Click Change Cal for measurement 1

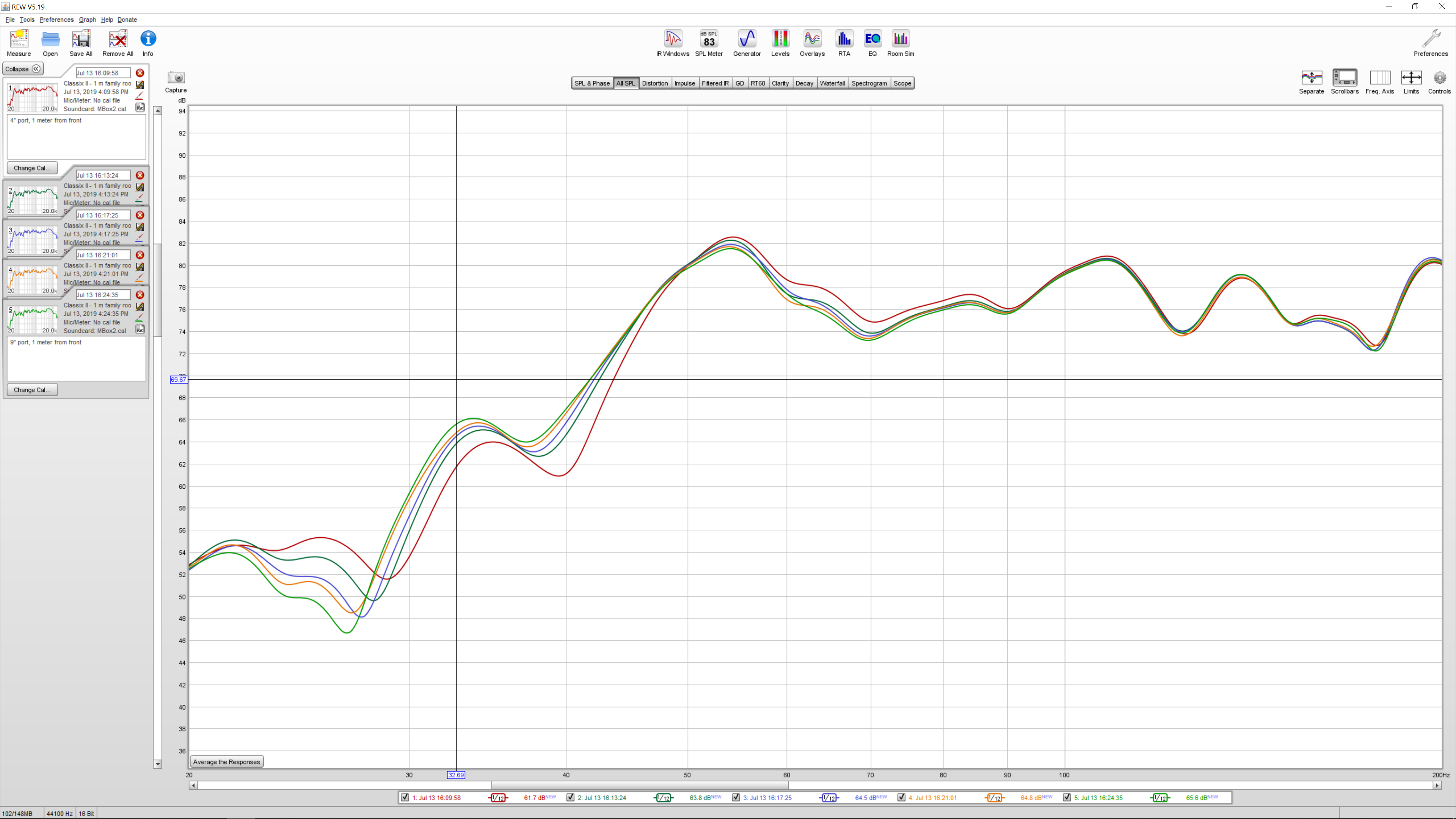click(31, 168)
